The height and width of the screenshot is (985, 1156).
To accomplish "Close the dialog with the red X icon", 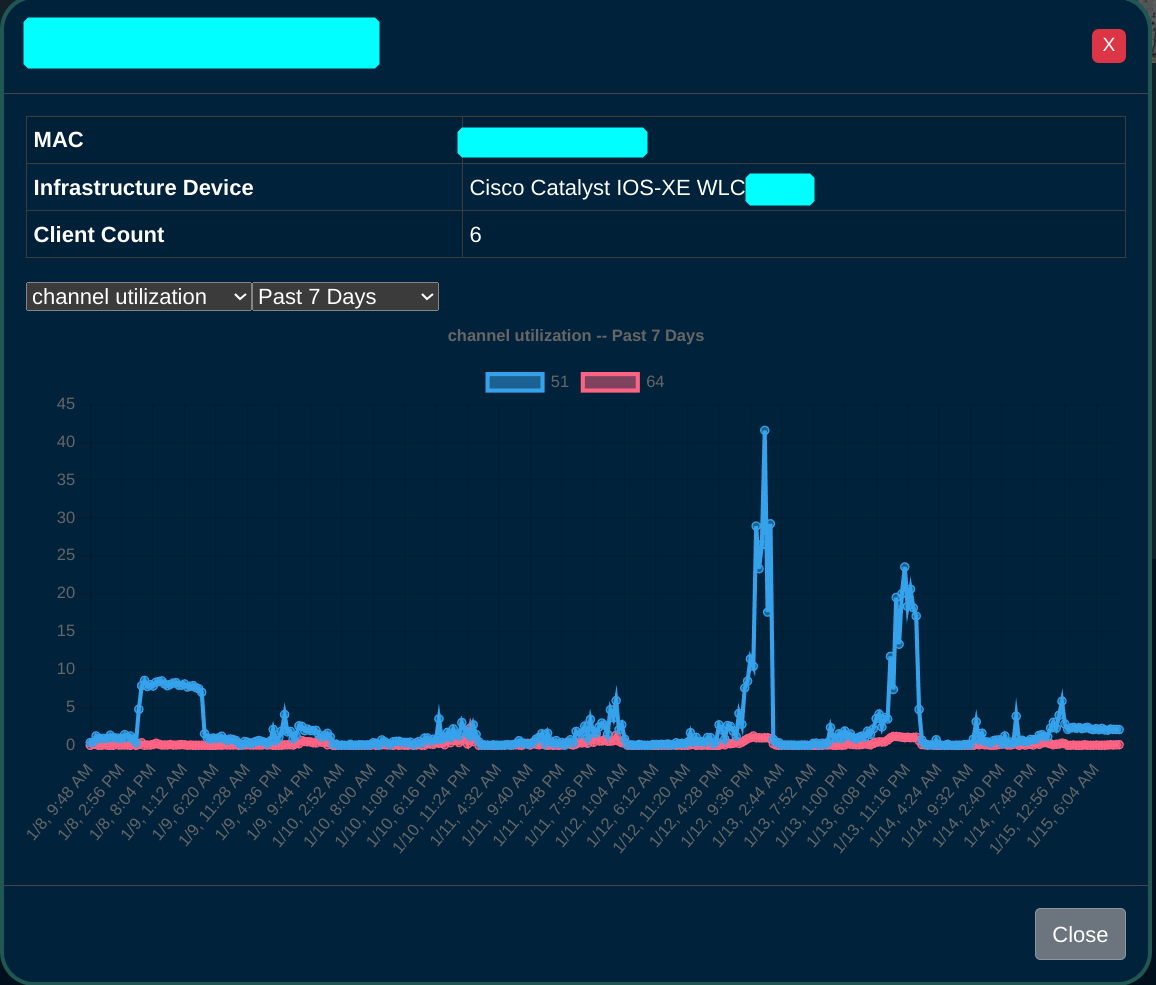I will pyautogui.click(x=1108, y=46).
